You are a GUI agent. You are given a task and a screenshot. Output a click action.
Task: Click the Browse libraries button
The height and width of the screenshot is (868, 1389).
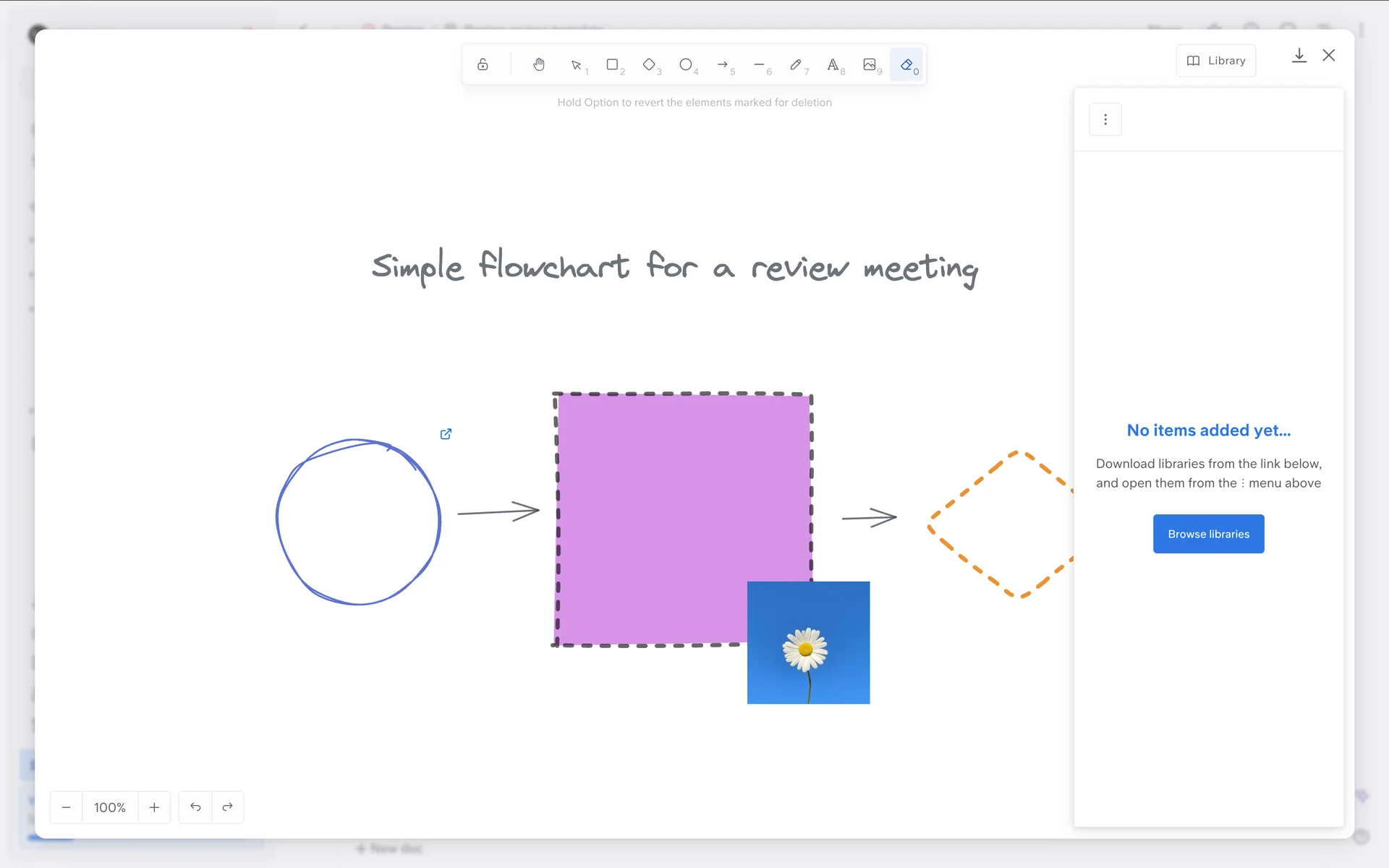[x=1208, y=534]
